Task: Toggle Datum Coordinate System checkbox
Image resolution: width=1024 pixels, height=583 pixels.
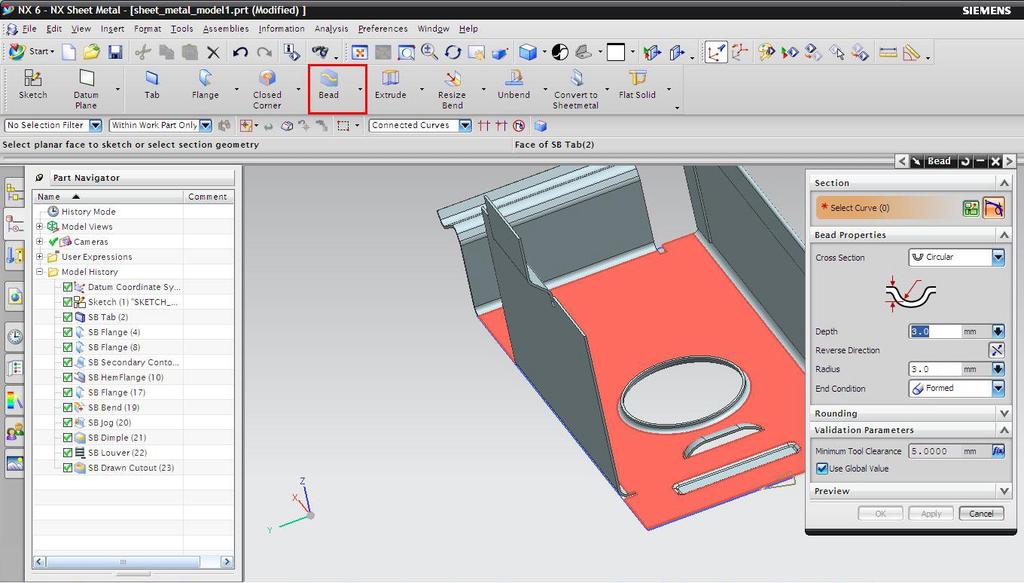Action: [x=67, y=287]
